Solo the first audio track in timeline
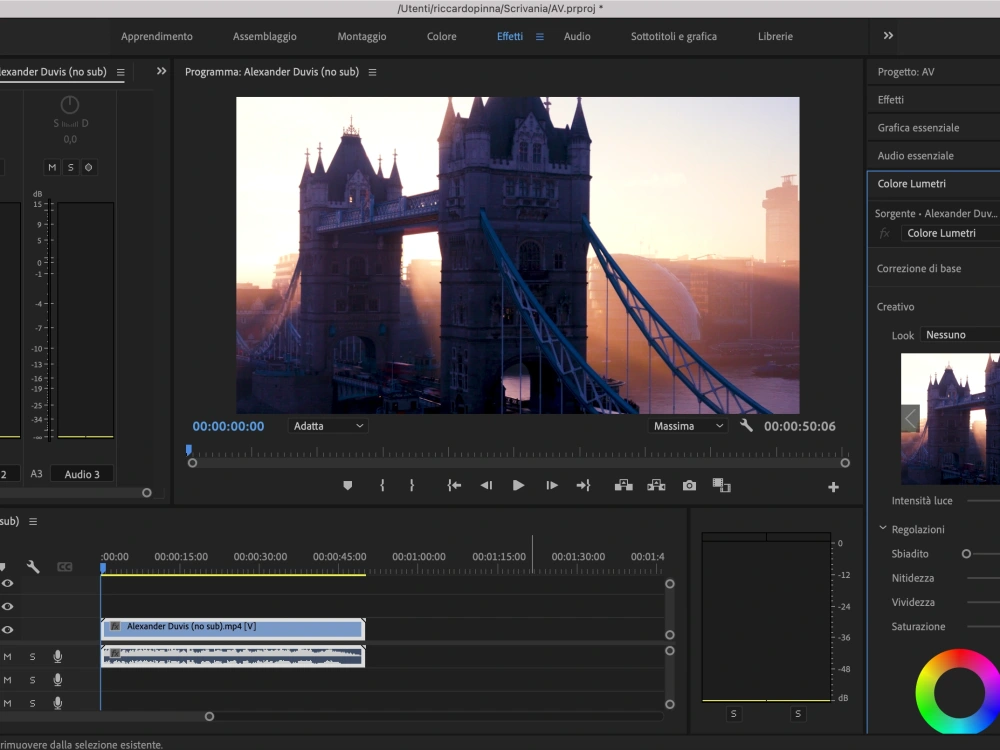 pyautogui.click(x=33, y=656)
